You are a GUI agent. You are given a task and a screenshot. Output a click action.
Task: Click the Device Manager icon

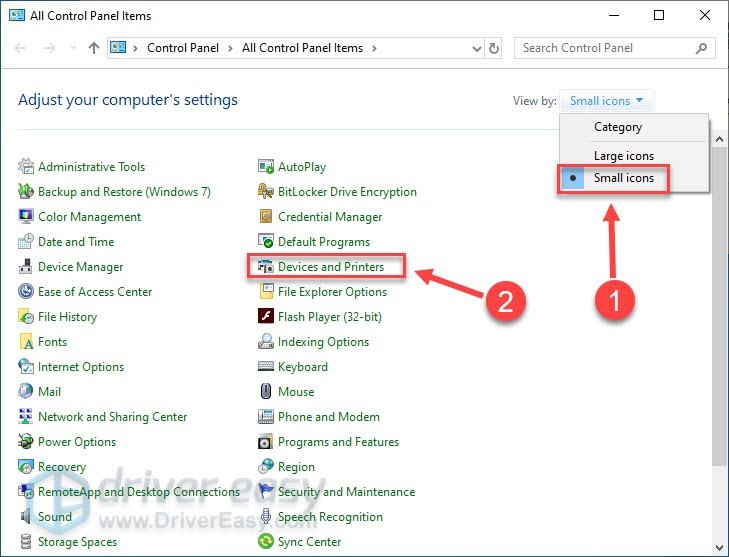point(26,267)
